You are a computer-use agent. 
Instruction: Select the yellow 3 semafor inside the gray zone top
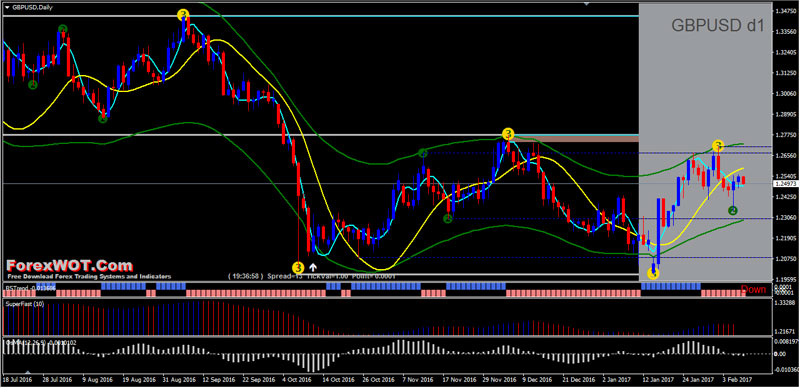tap(718, 145)
